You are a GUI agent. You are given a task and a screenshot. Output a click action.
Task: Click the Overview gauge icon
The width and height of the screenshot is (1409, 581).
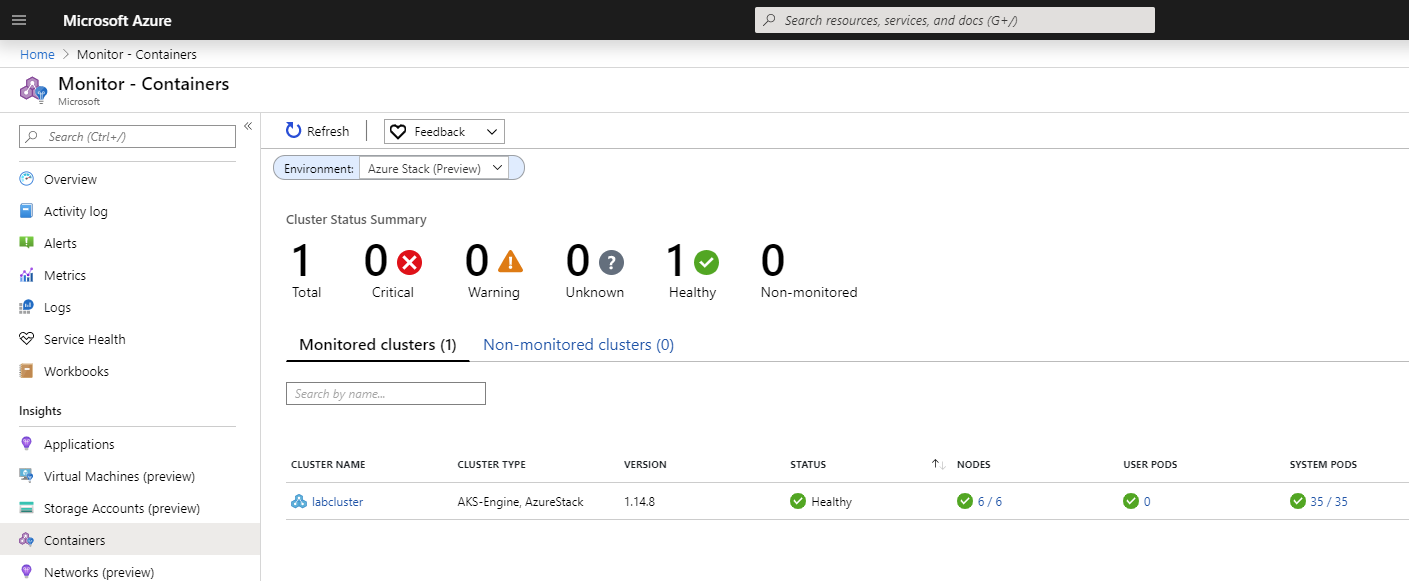pos(27,179)
